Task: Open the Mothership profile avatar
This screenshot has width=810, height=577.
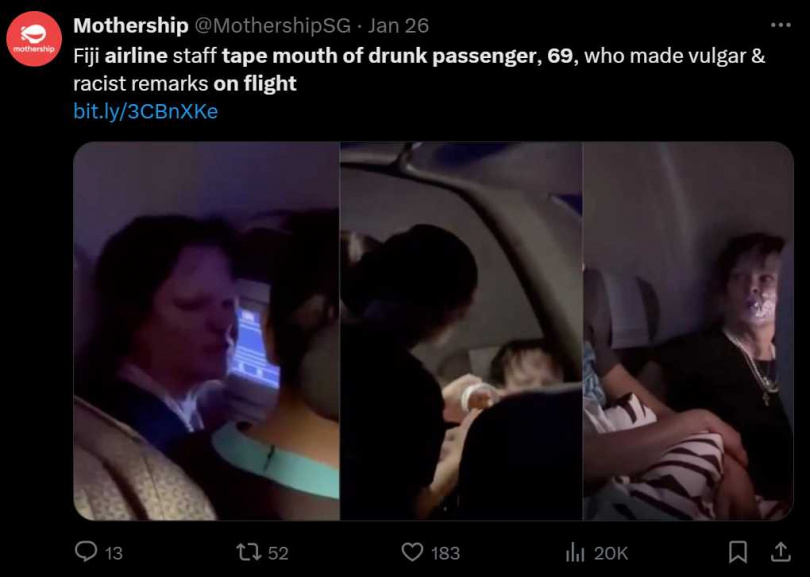Action: pyautogui.click(x=34, y=39)
